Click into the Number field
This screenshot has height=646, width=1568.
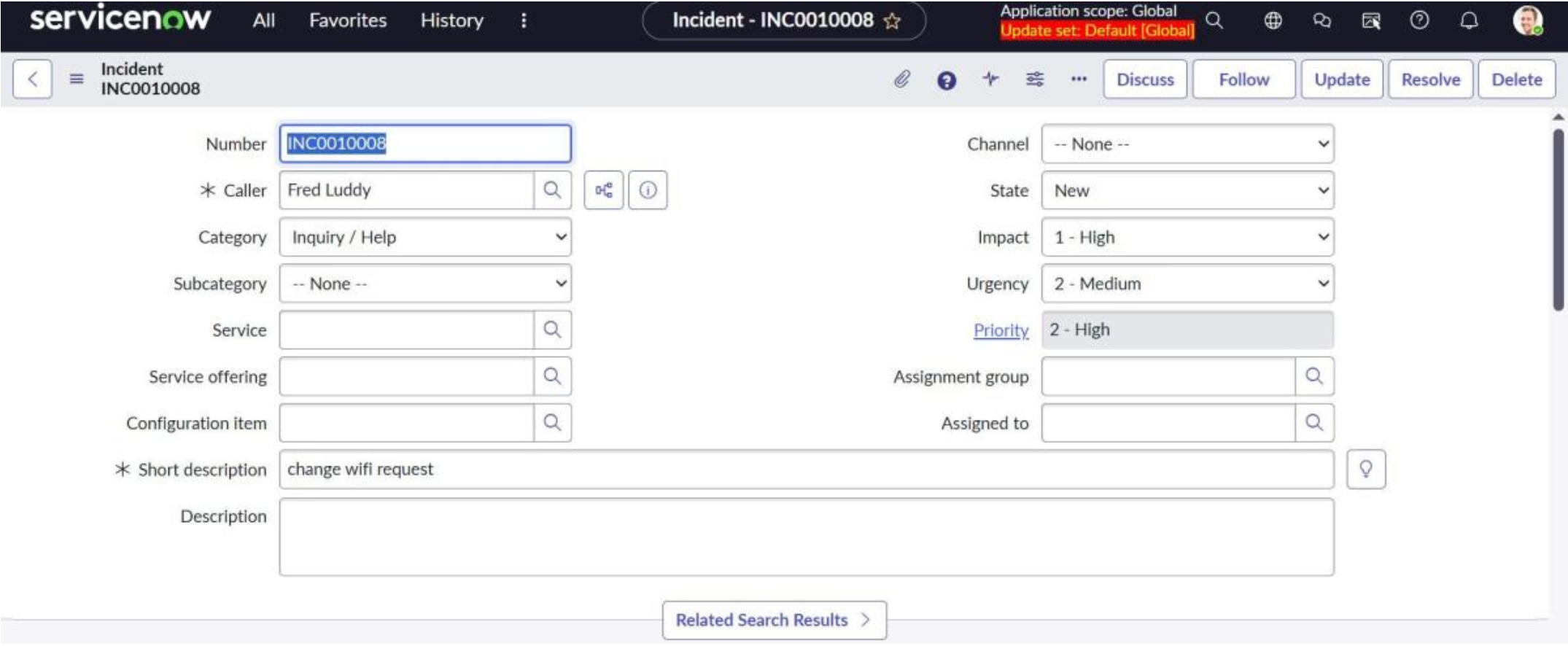tap(425, 144)
